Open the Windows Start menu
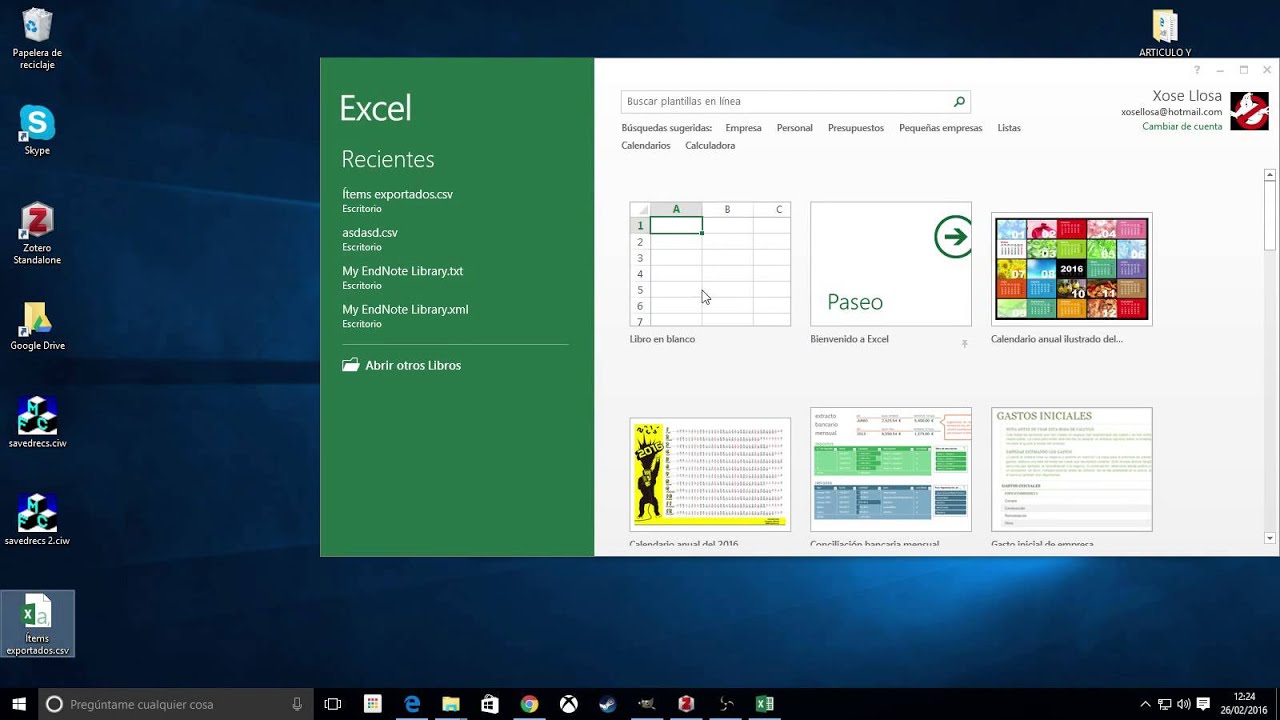The image size is (1280, 720). [18, 704]
